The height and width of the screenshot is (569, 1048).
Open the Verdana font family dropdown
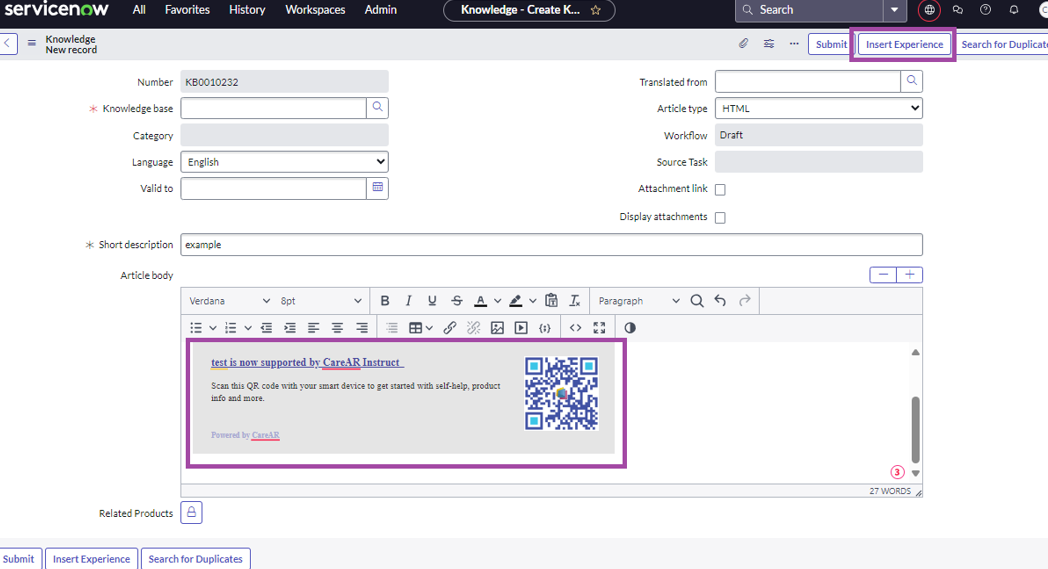point(229,301)
